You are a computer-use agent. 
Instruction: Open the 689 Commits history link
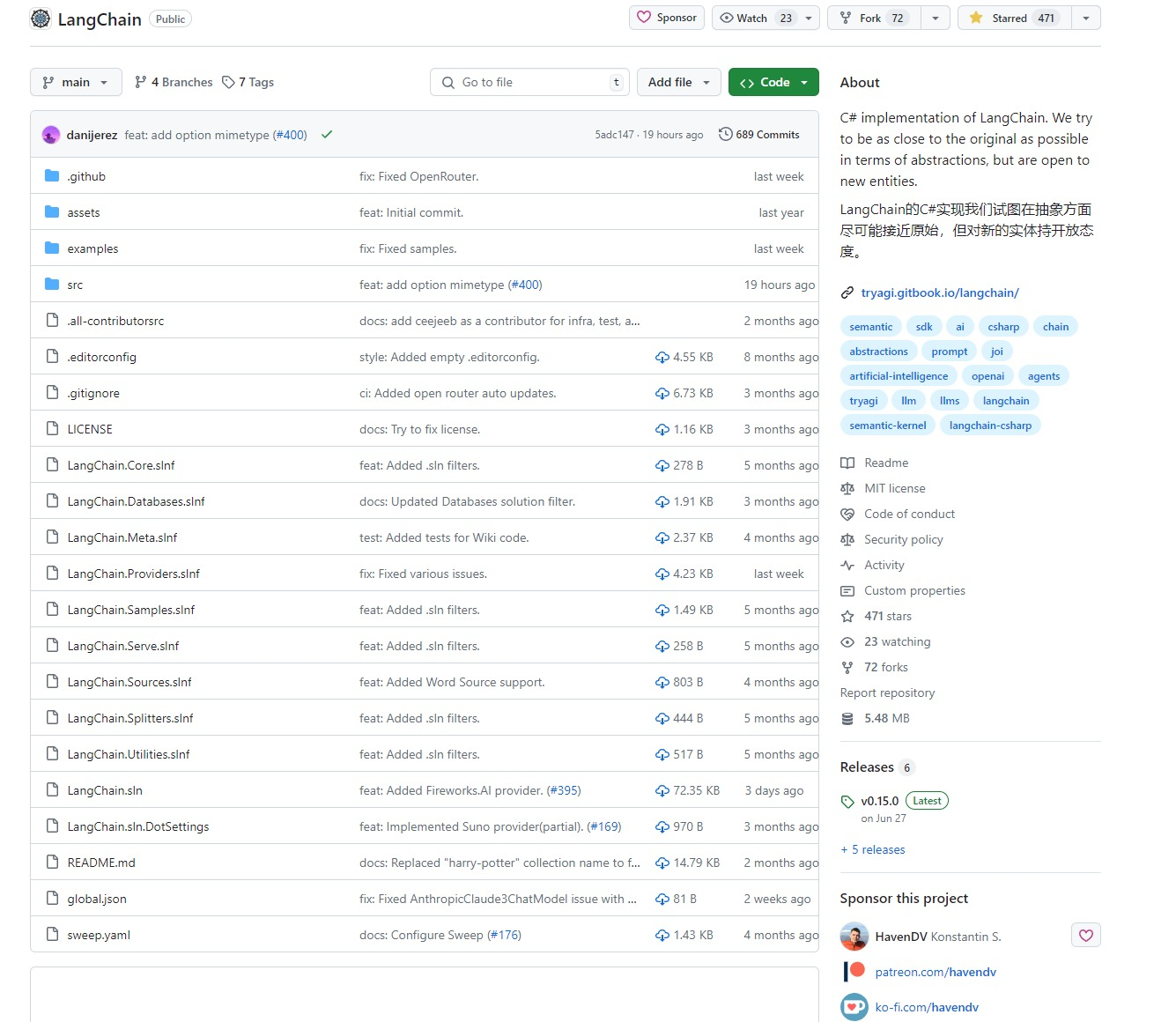pyautogui.click(x=759, y=135)
